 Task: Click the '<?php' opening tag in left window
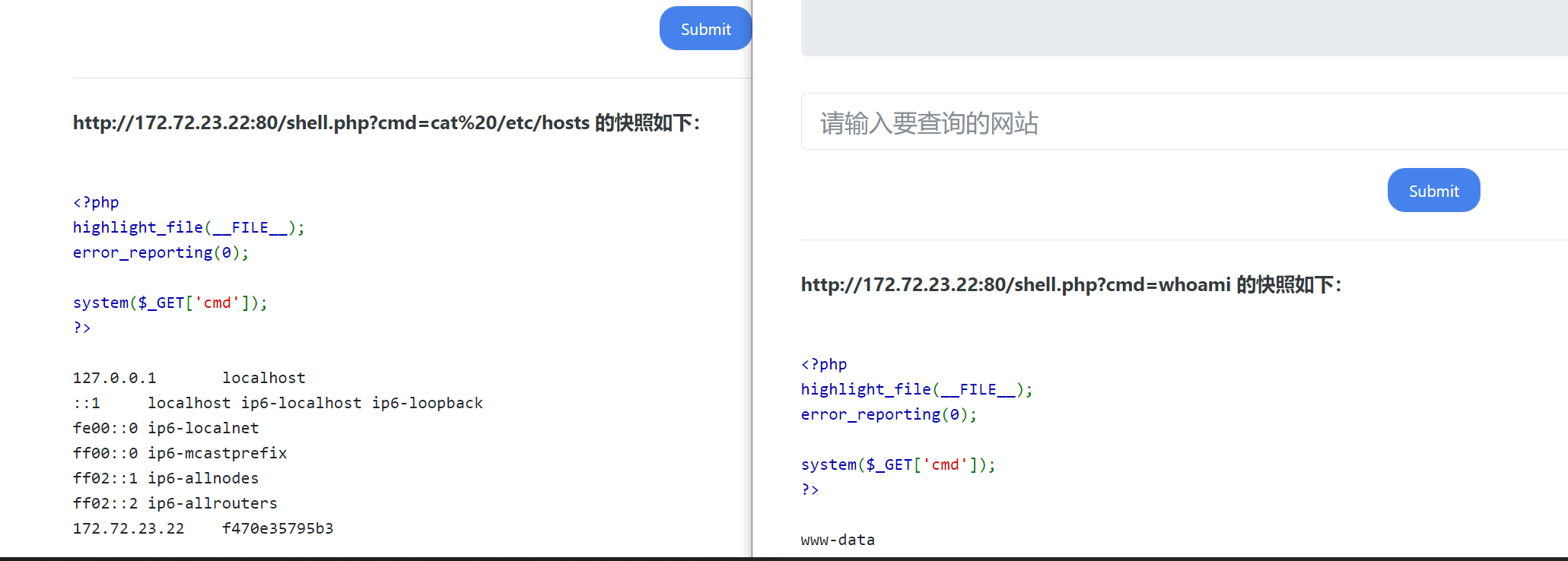pyautogui.click(x=96, y=202)
